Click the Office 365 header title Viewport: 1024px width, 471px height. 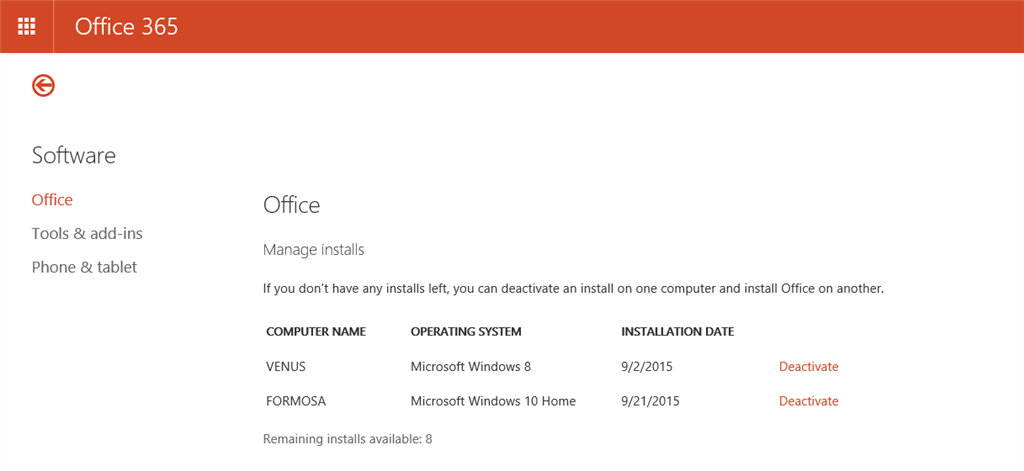pos(126,27)
